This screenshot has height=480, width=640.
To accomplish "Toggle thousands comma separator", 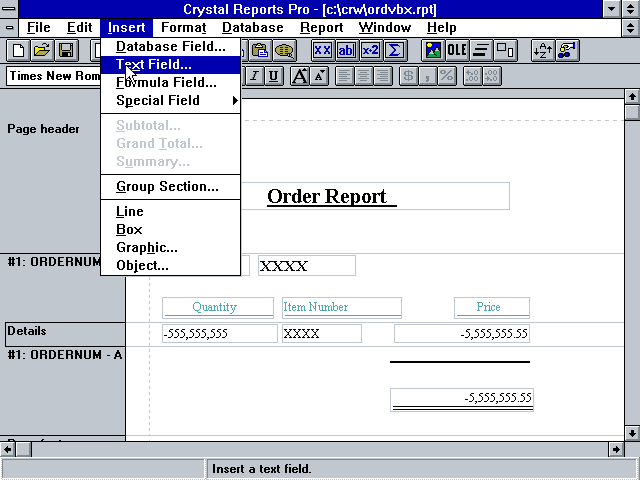I will 428,76.
